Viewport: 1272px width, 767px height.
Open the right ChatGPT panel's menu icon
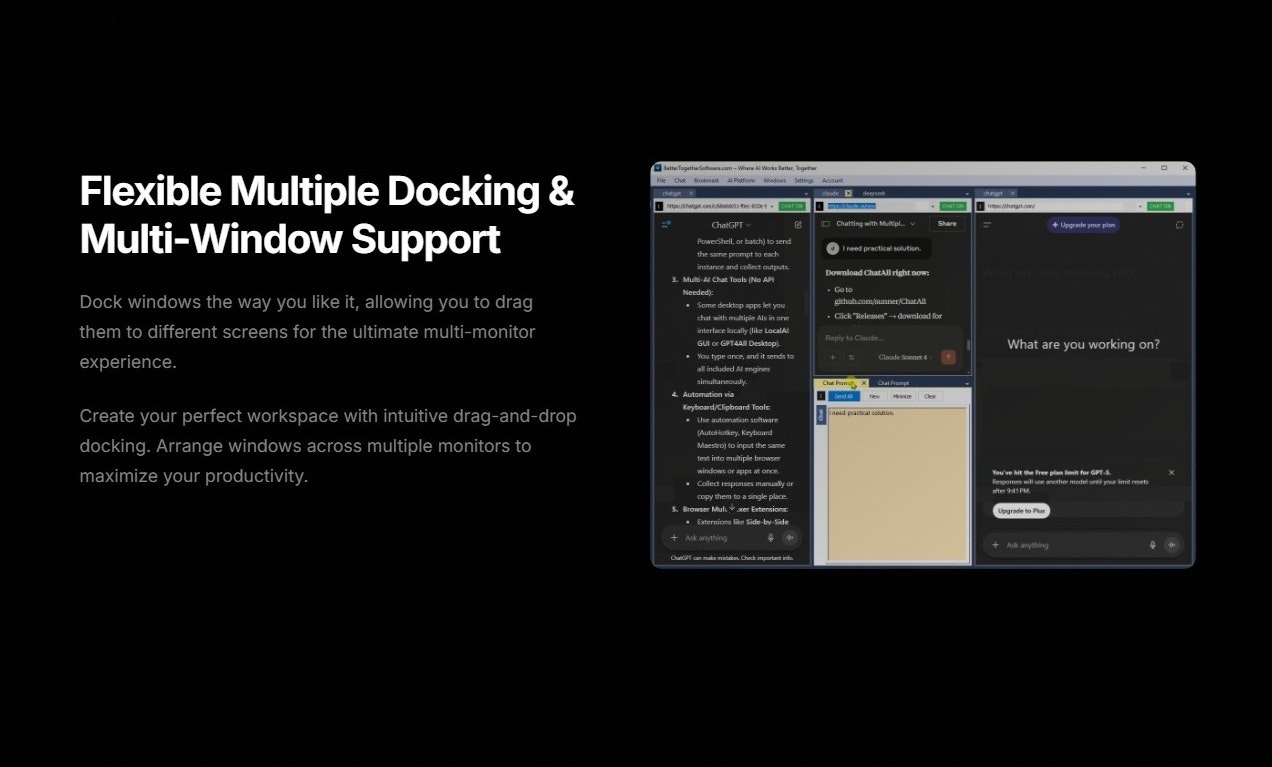[987, 225]
